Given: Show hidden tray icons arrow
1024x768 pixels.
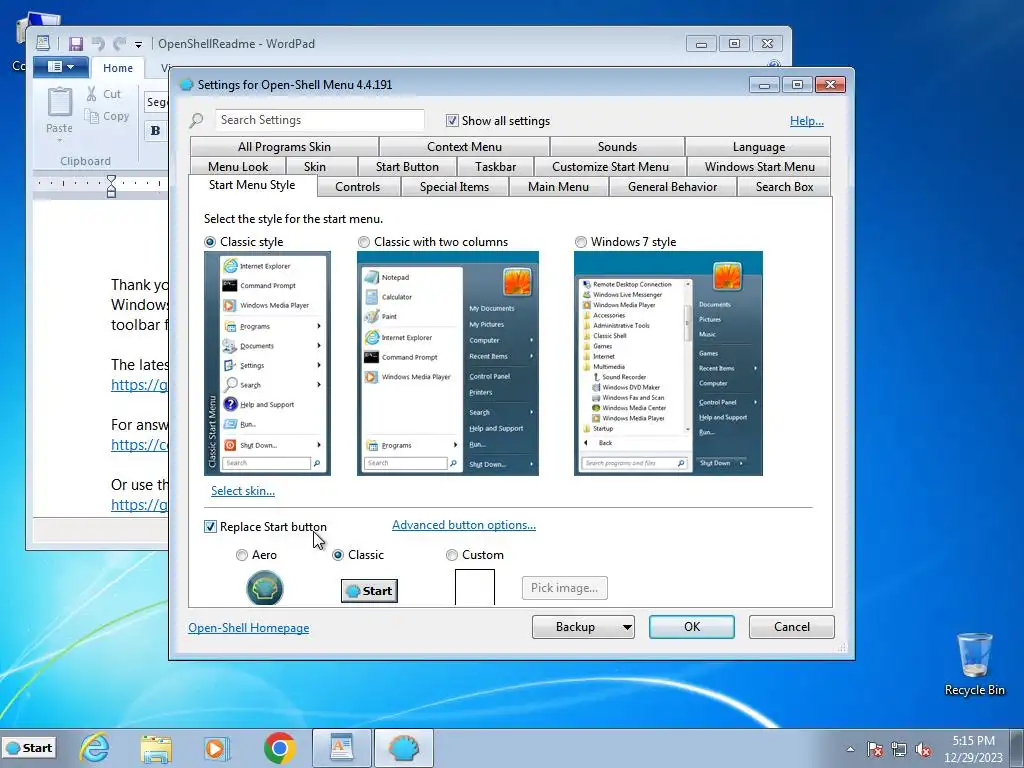Looking at the screenshot, I should pyautogui.click(x=850, y=749).
